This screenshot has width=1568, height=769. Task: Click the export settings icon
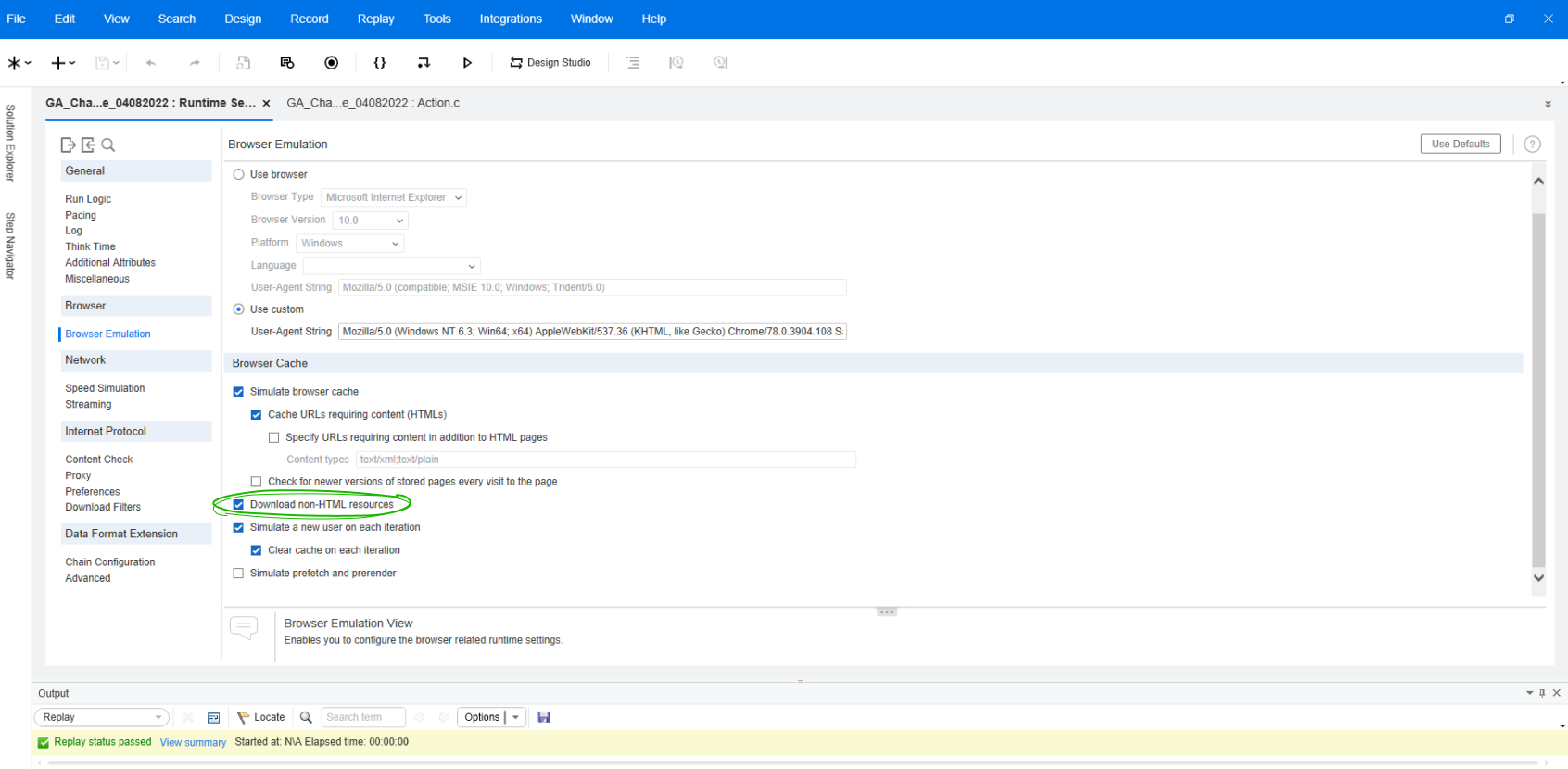click(68, 145)
